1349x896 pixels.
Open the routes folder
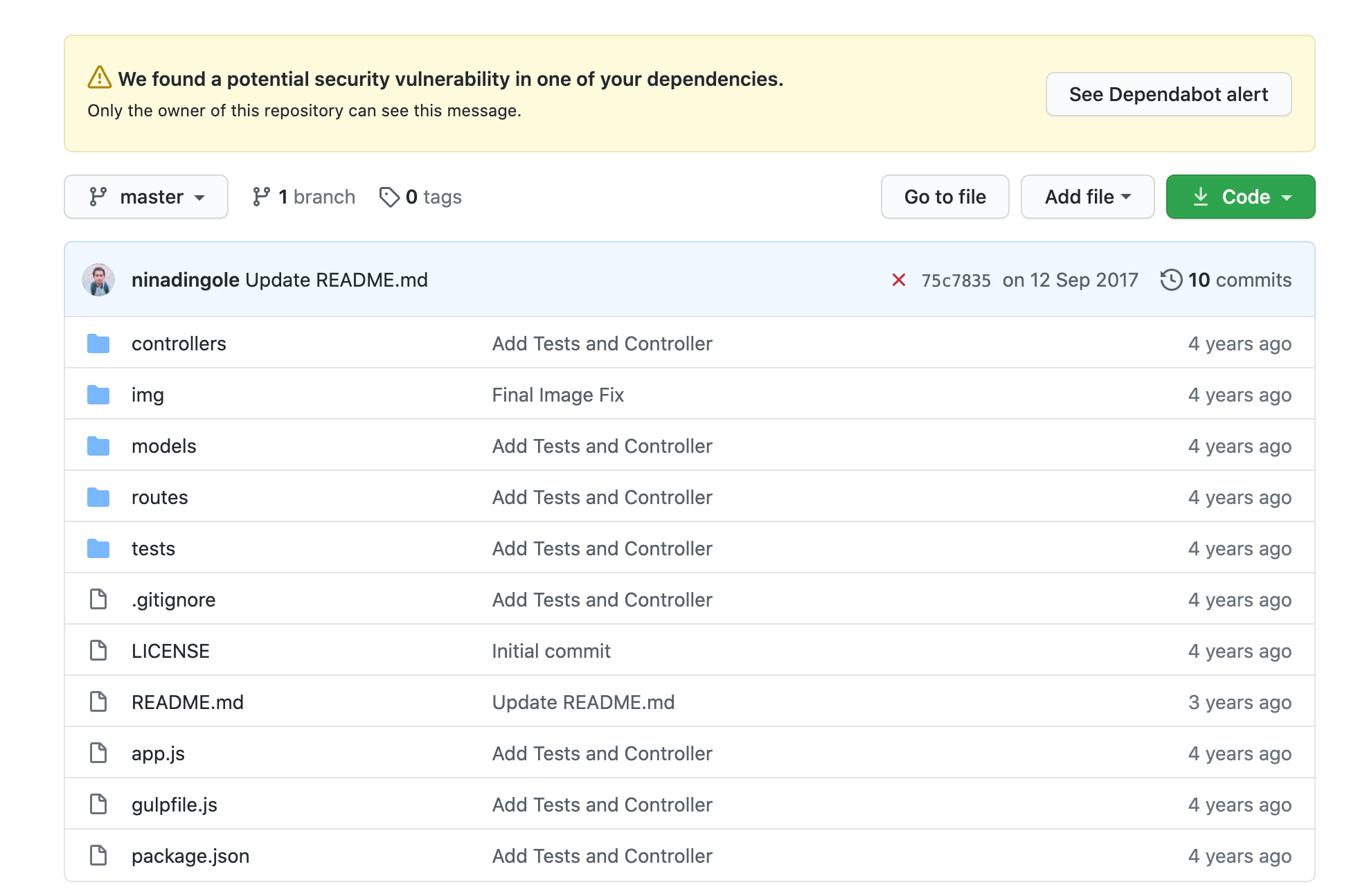160,497
